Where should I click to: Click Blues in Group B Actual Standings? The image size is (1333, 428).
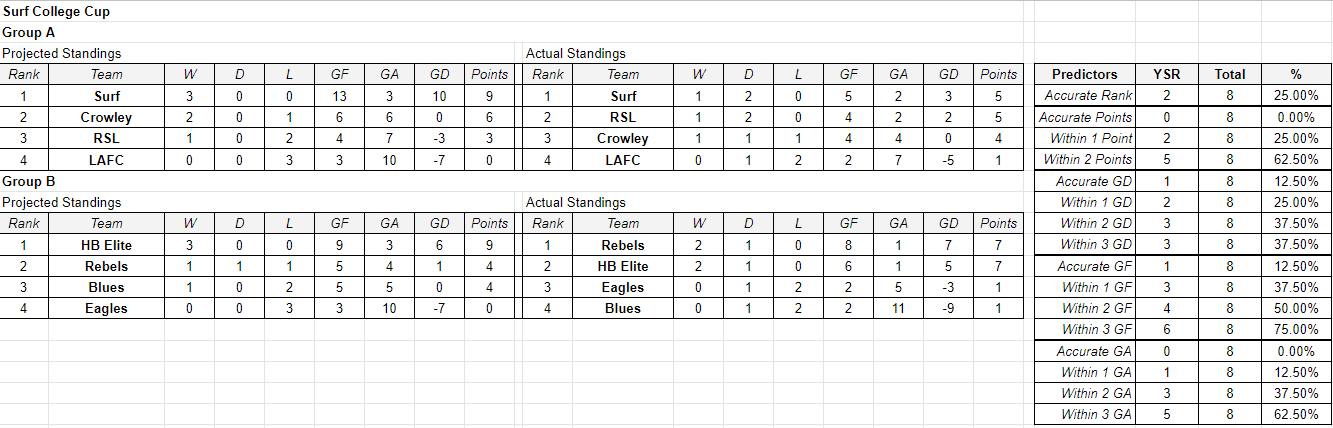click(623, 308)
